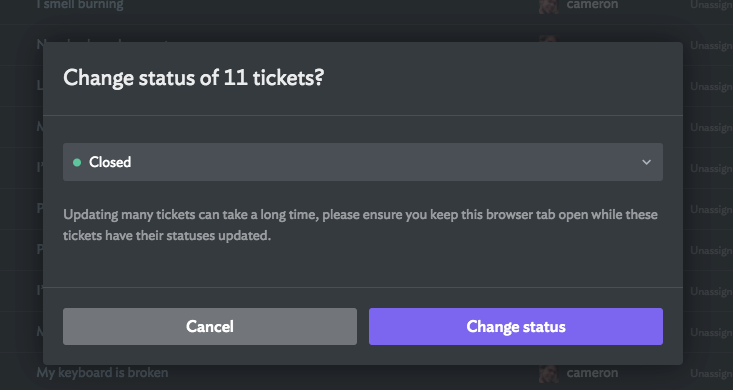733x390 pixels.
Task: Confirm with the Change status button
Action: [516, 326]
